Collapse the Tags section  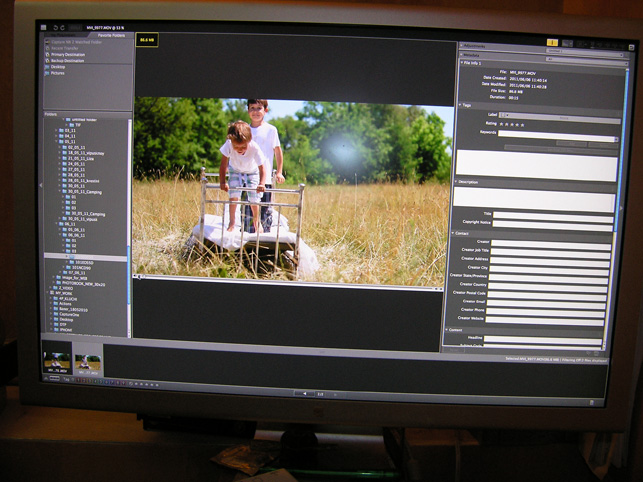(461, 105)
